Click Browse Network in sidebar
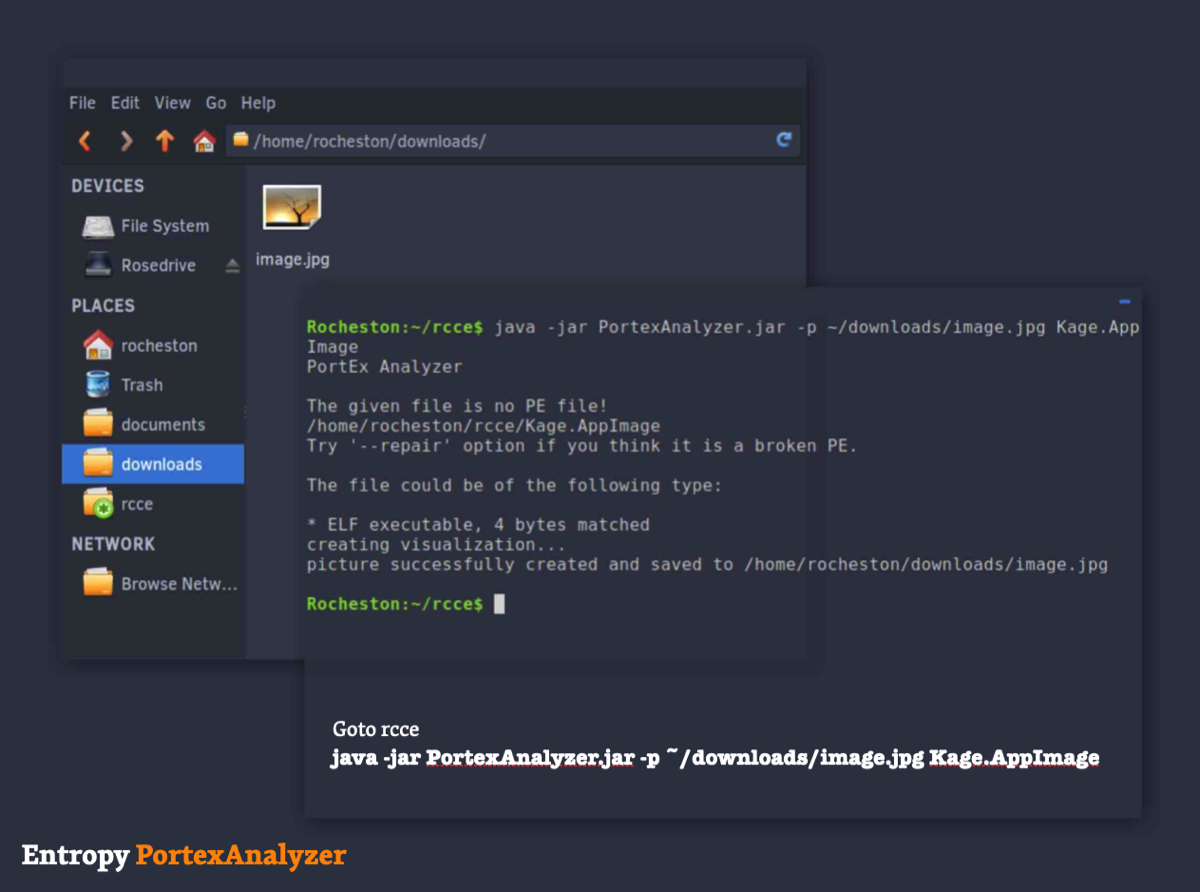Image resolution: width=1200 pixels, height=892 pixels. (x=178, y=584)
